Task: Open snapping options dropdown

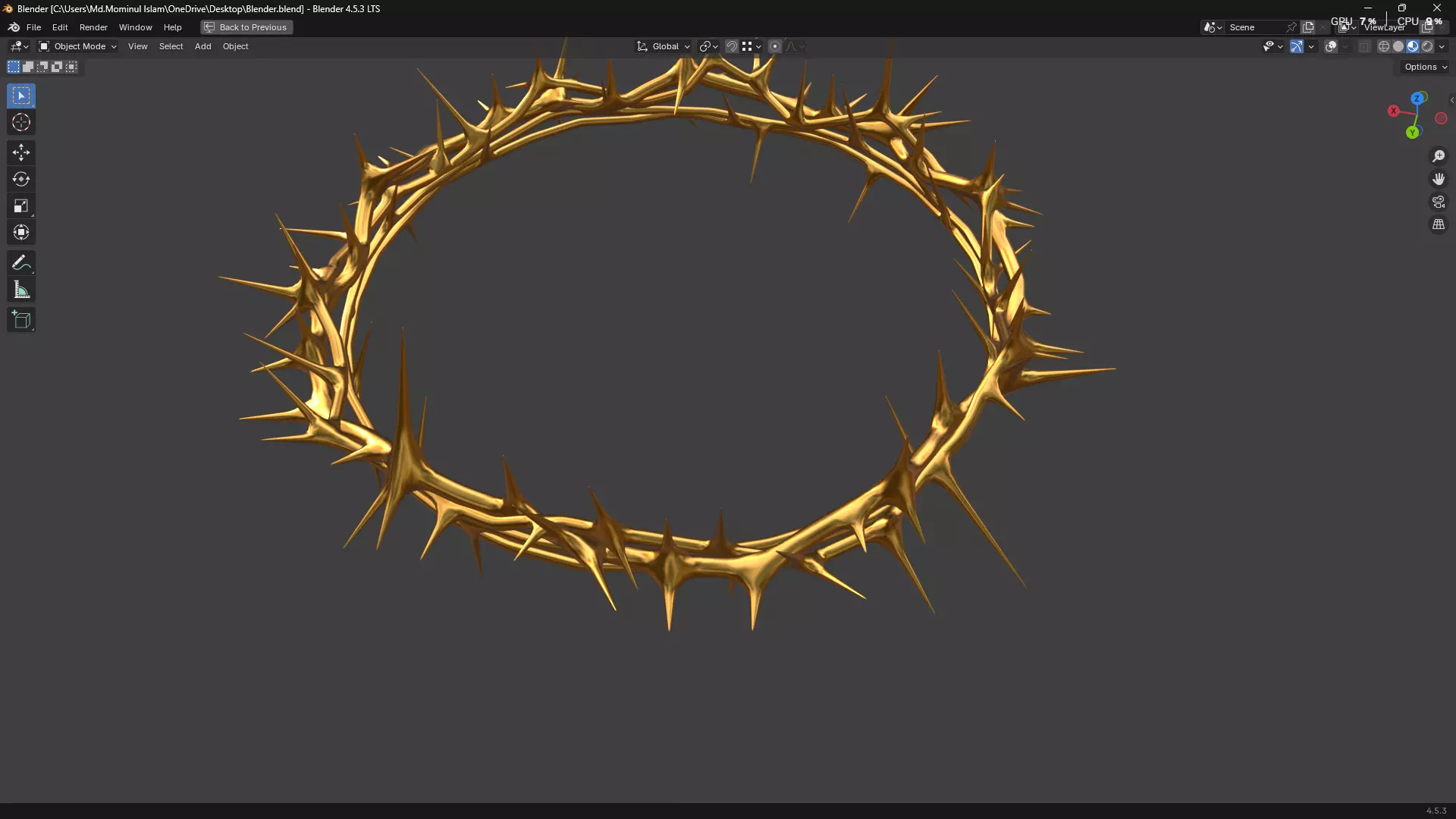Action: 752,46
